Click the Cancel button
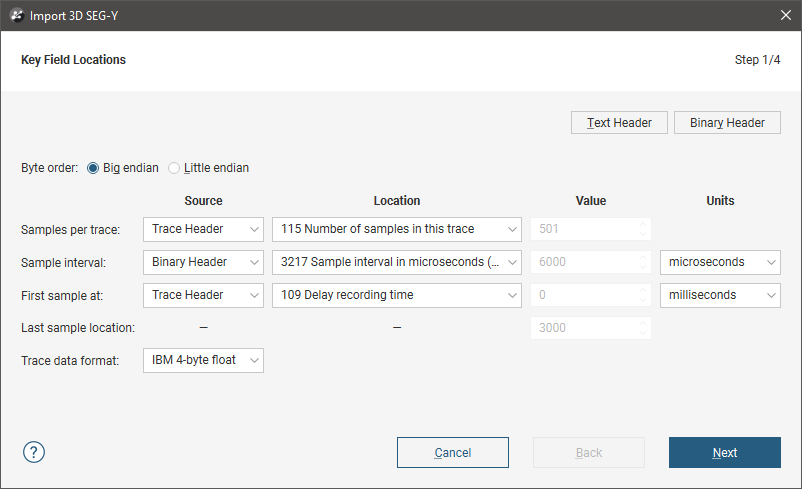 coord(452,453)
